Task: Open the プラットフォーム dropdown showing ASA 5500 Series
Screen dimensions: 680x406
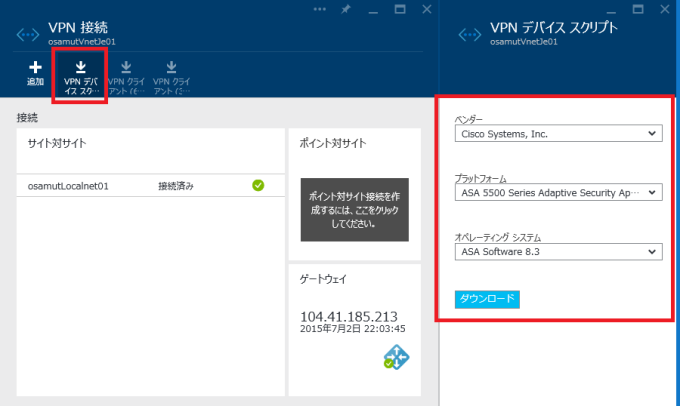Action: tap(559, 192)
